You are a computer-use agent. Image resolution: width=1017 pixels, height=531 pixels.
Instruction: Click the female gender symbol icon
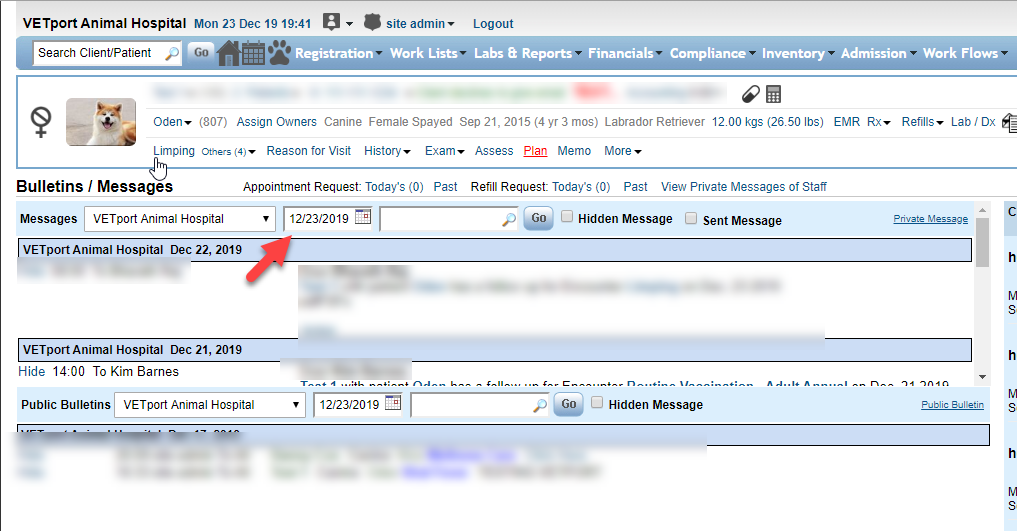[42, 121]
